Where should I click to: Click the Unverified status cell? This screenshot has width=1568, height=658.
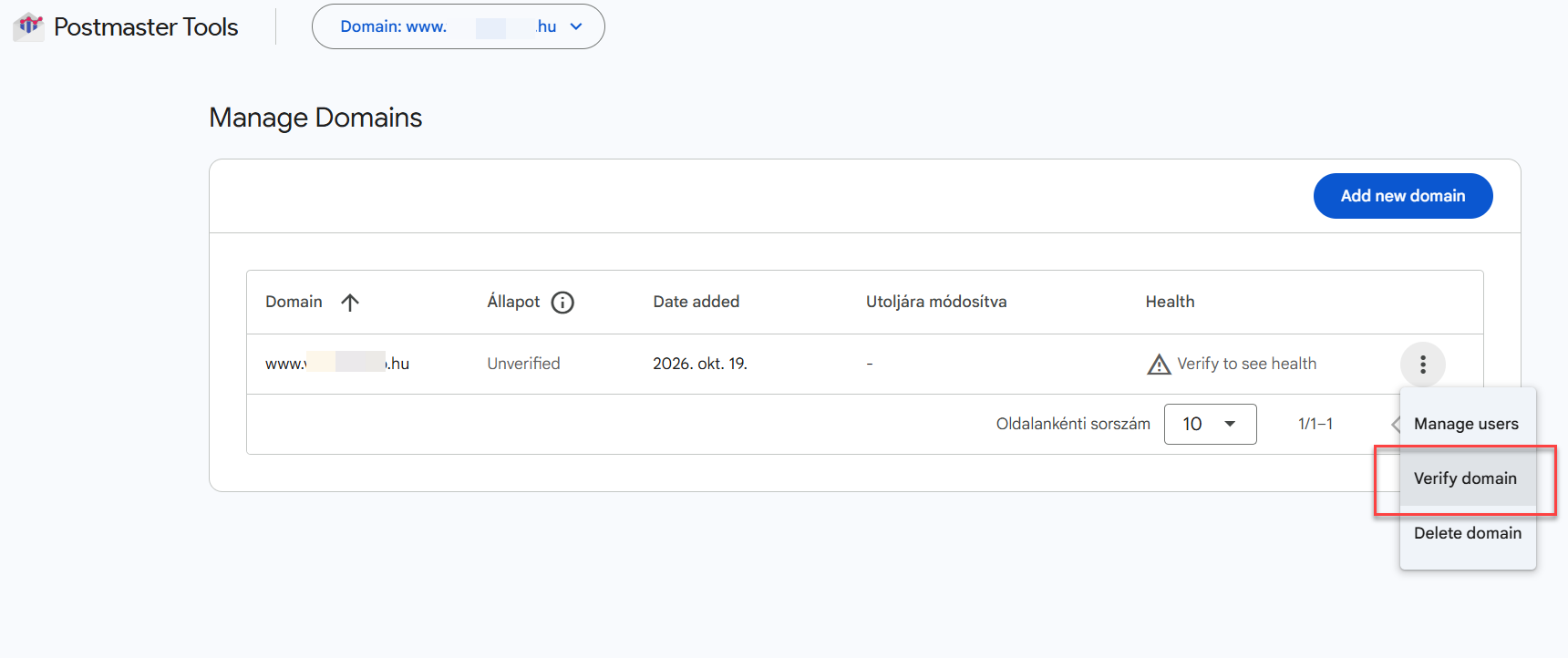[x=523, y=364]
